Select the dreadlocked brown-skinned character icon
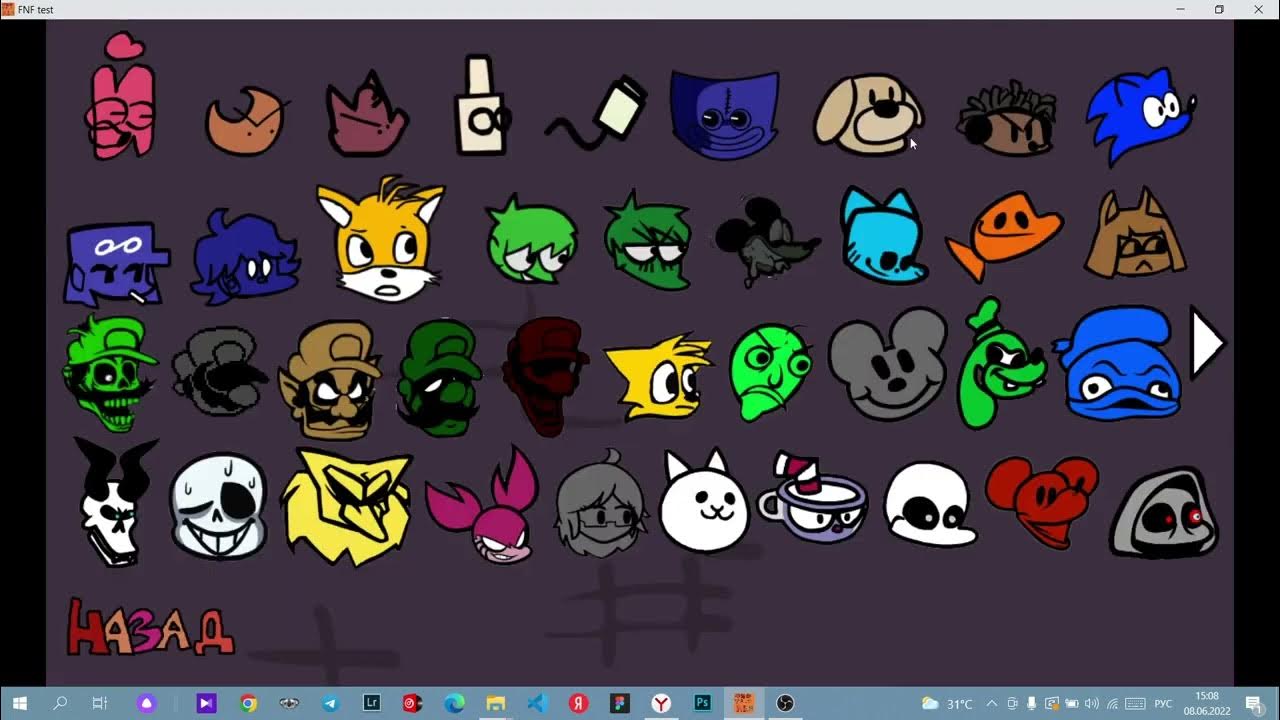Screen dimensions: 1280x720 1007,118
